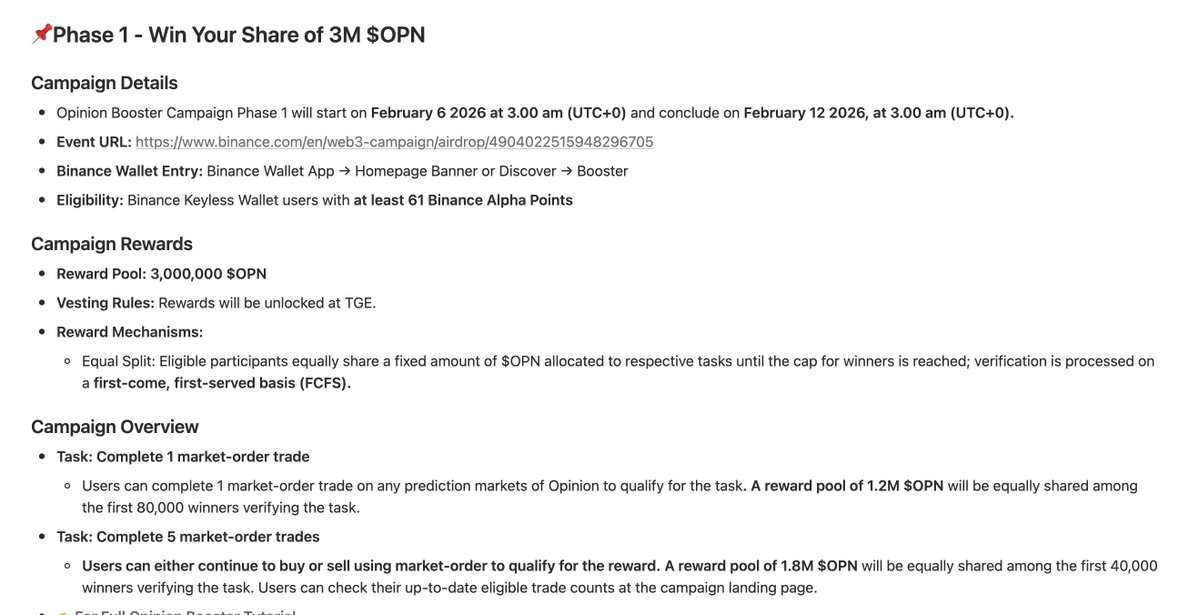Open the Binance web3-campaign airdrop URL

(x=394, y=142)
